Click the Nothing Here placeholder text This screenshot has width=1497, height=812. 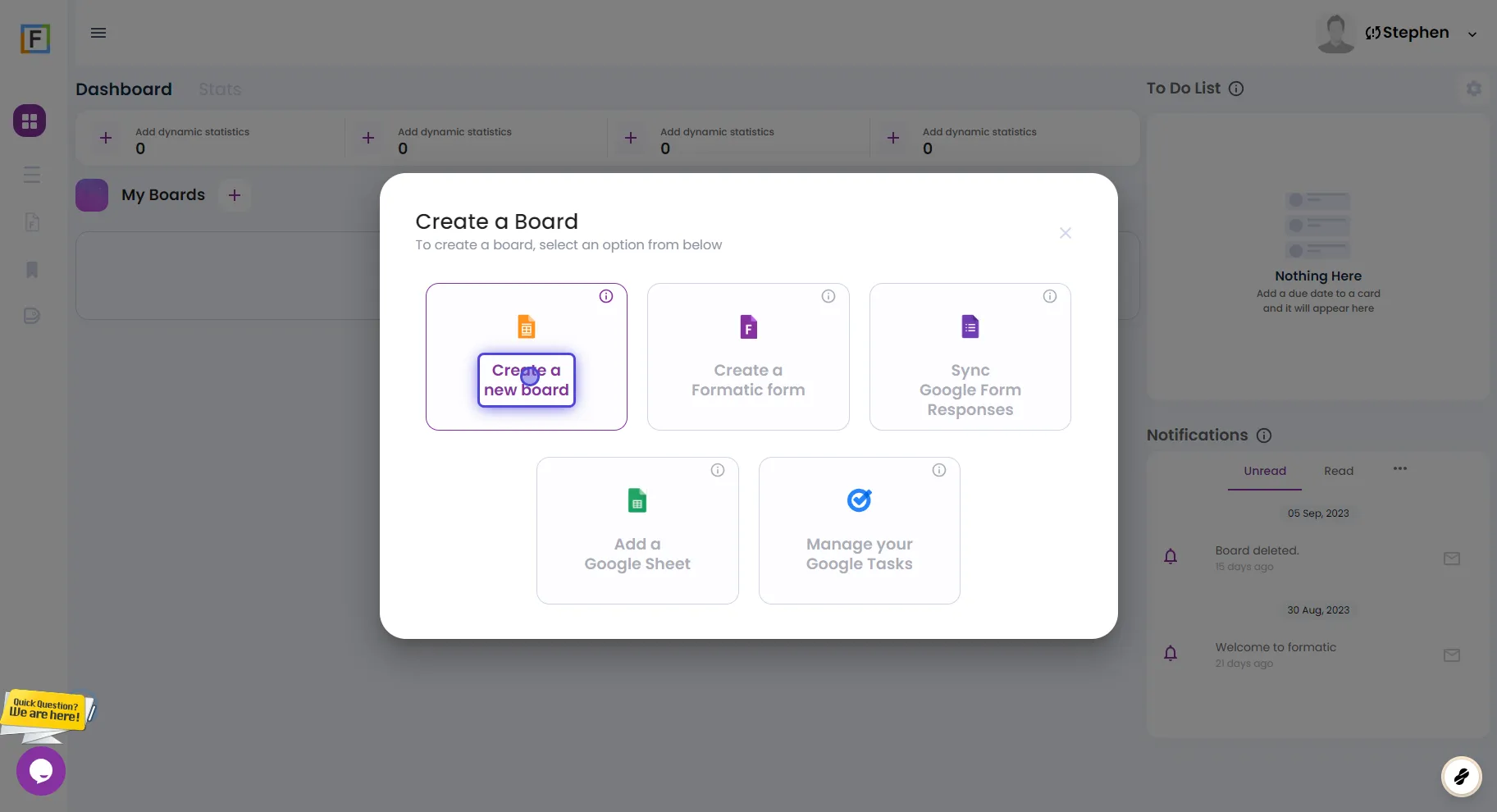point(1318,276)
